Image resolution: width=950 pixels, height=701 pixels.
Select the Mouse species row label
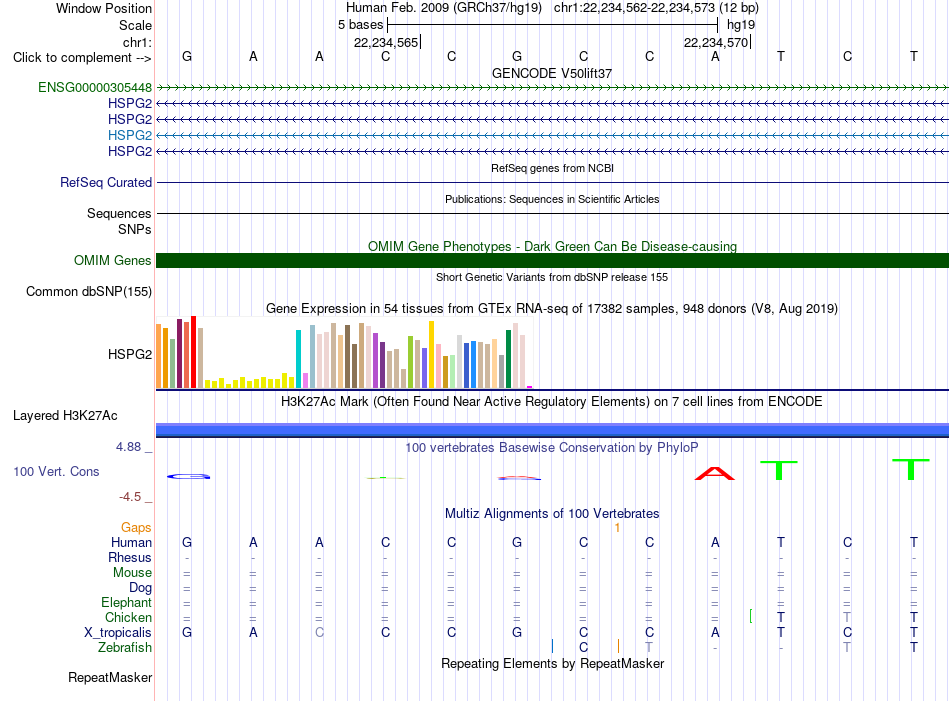[132, 573]
